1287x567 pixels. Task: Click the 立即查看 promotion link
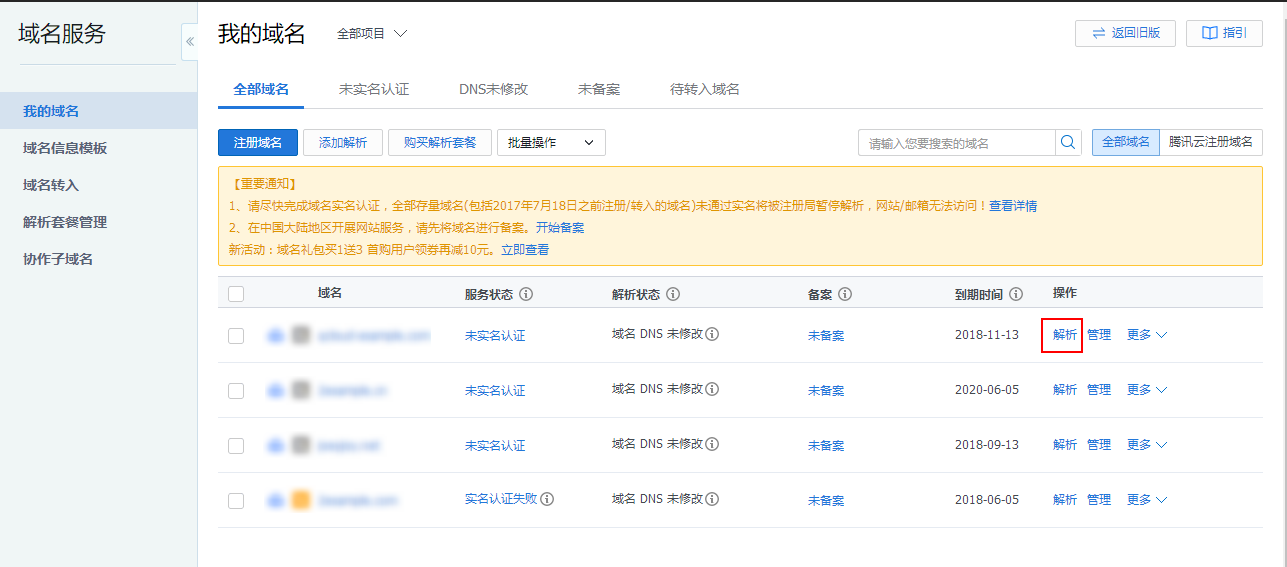(x=525, y=250)
